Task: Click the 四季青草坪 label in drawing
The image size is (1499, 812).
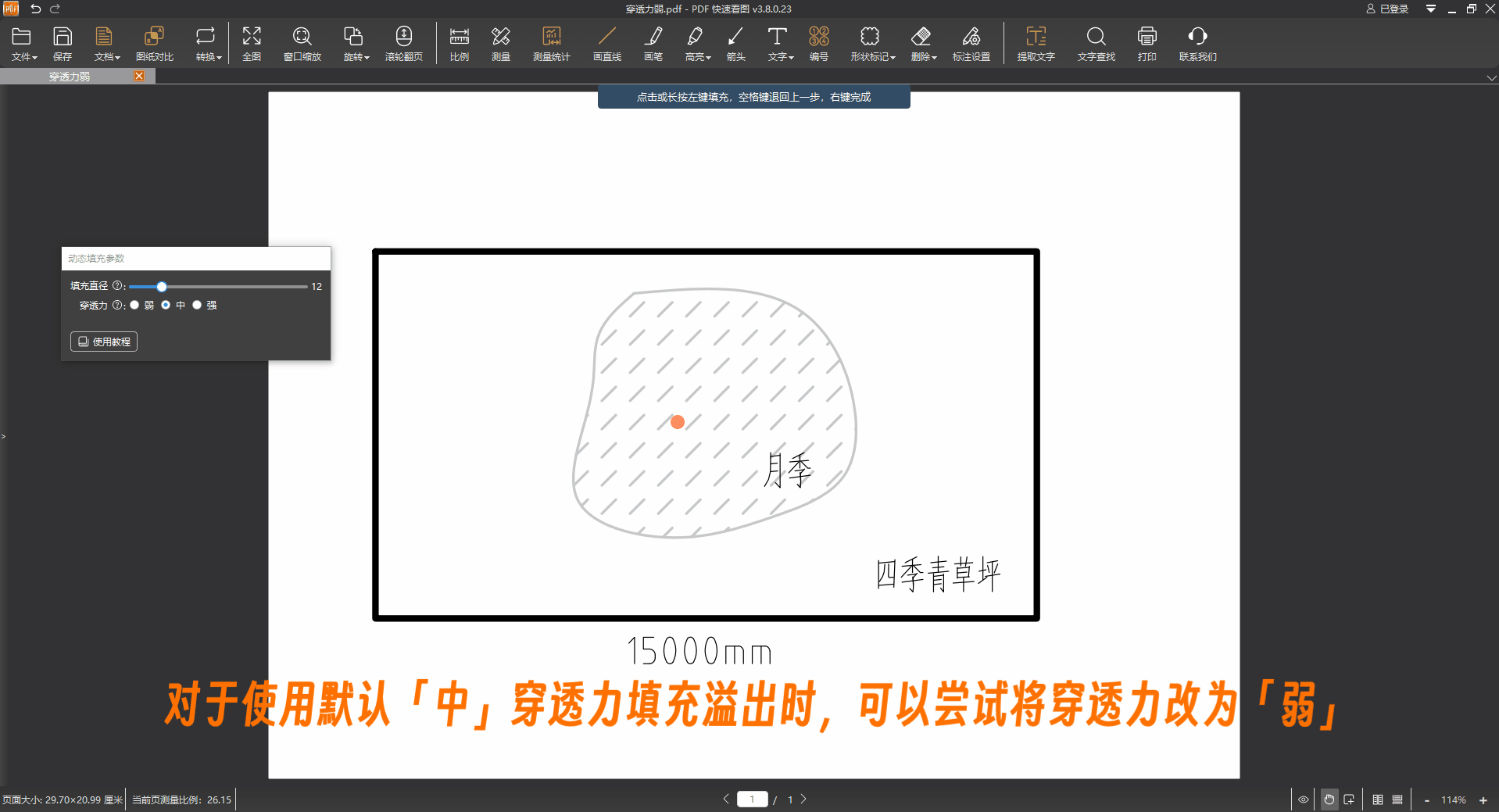Action: click(938, 575)
